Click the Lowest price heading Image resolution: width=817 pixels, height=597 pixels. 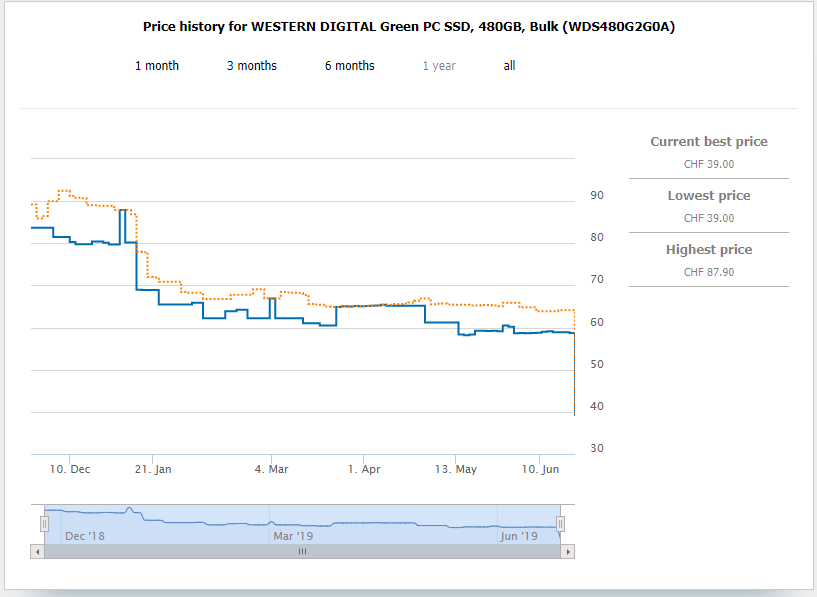[x=708, y=196]
